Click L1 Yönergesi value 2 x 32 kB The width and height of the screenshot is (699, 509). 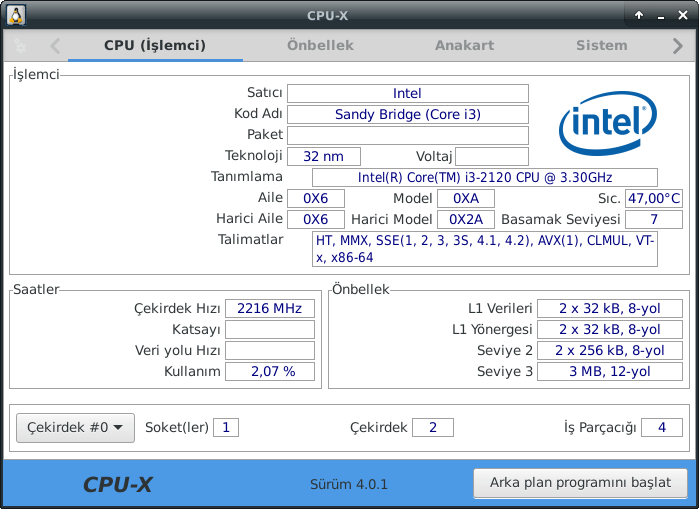pos(610,329)
